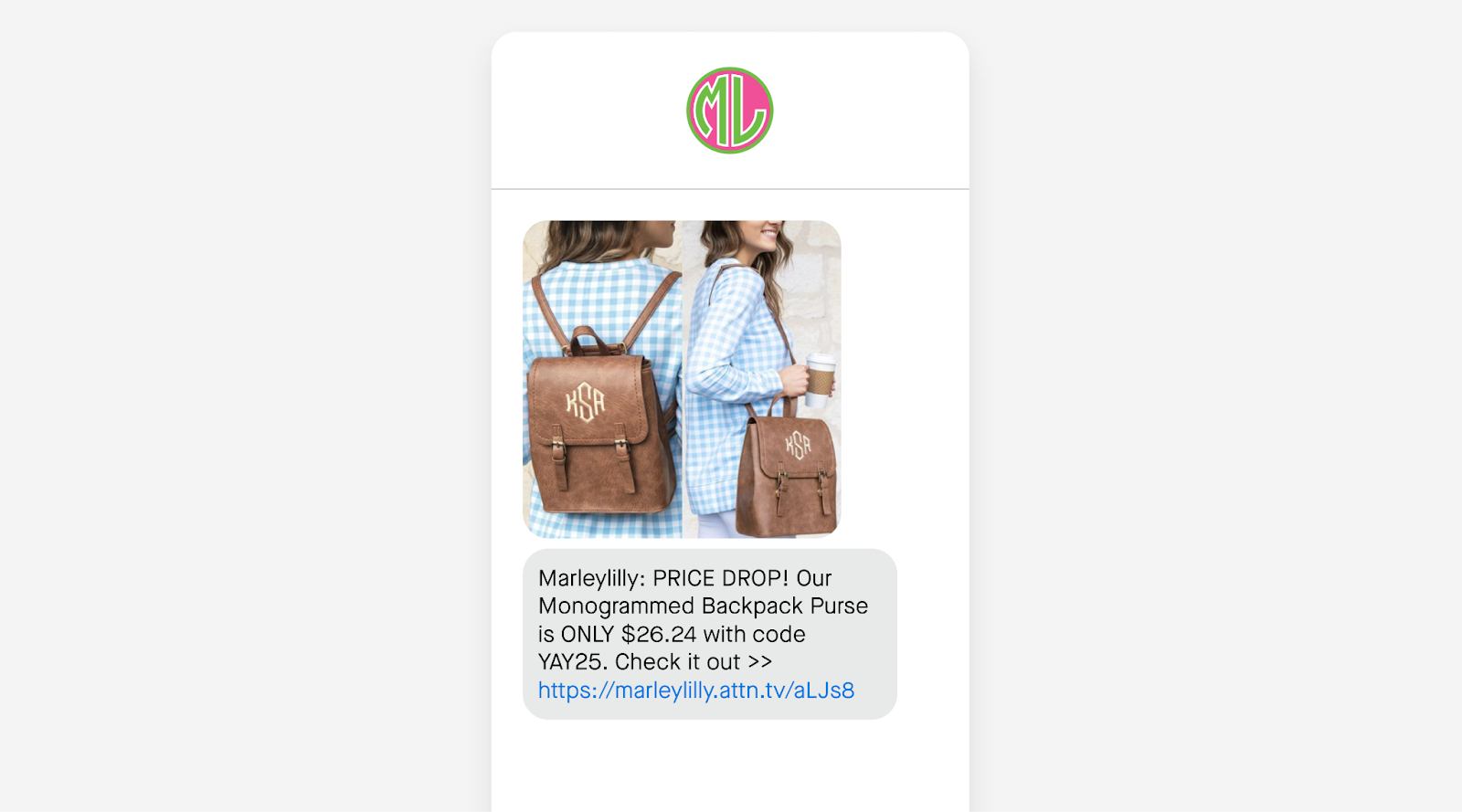Click the backpack top handle in left photo

pos(591,340)
